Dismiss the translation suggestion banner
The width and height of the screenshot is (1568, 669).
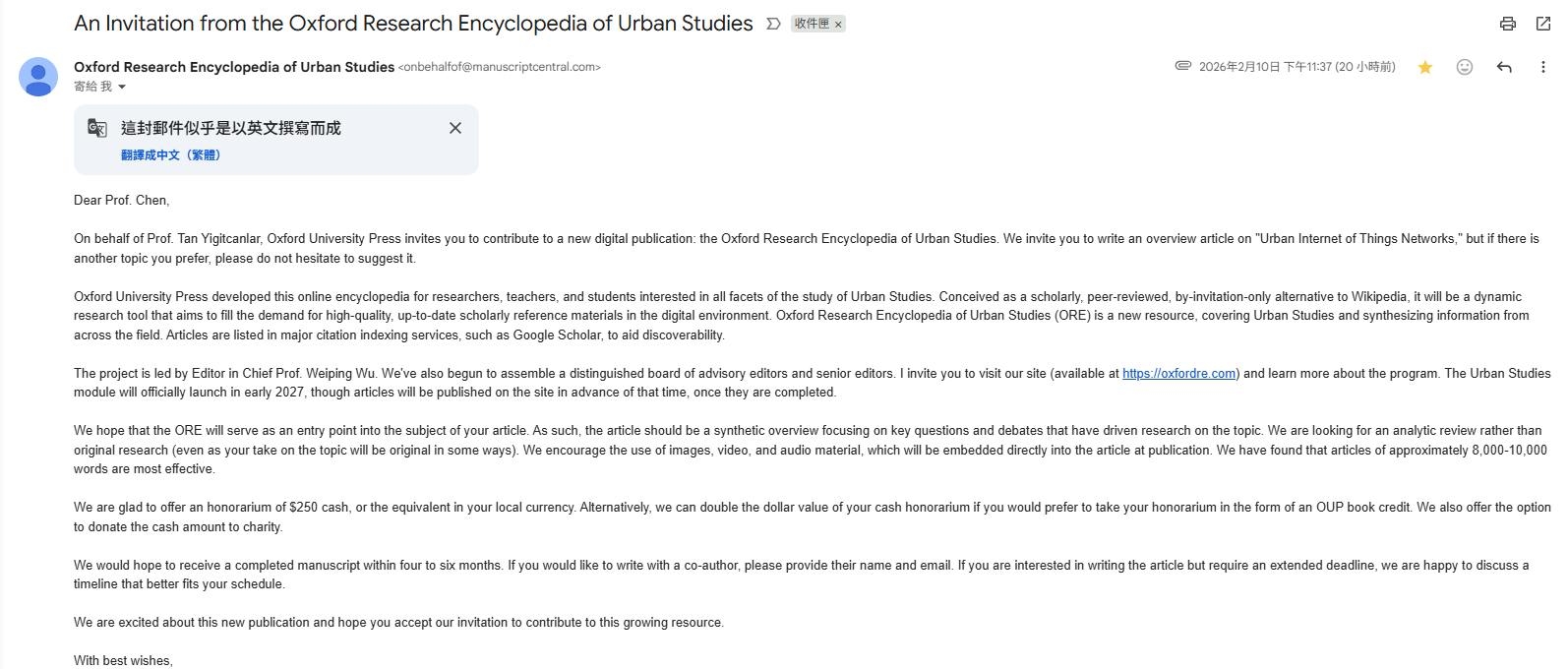[x=454, y=128]
